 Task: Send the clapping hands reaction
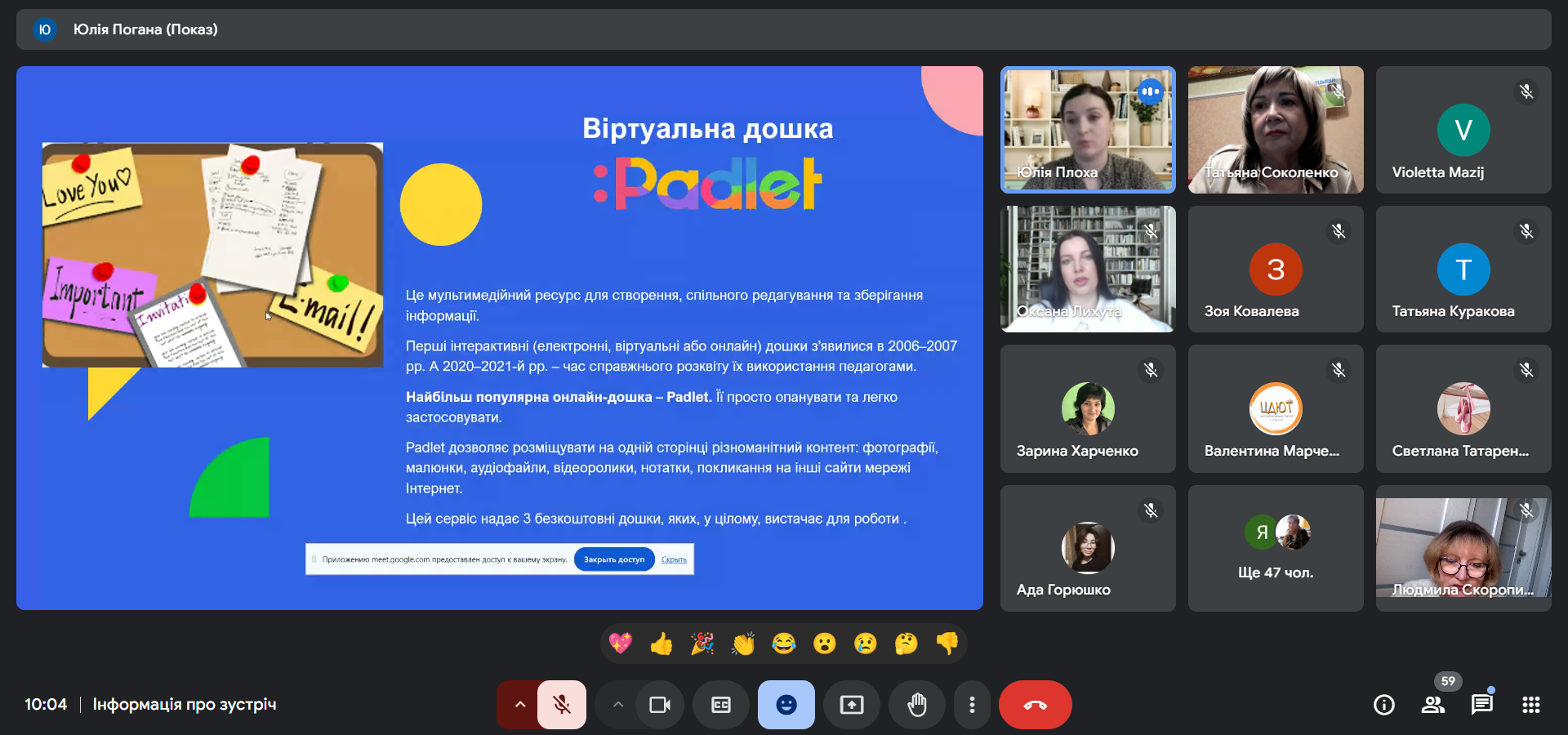[x=743, y=644]
